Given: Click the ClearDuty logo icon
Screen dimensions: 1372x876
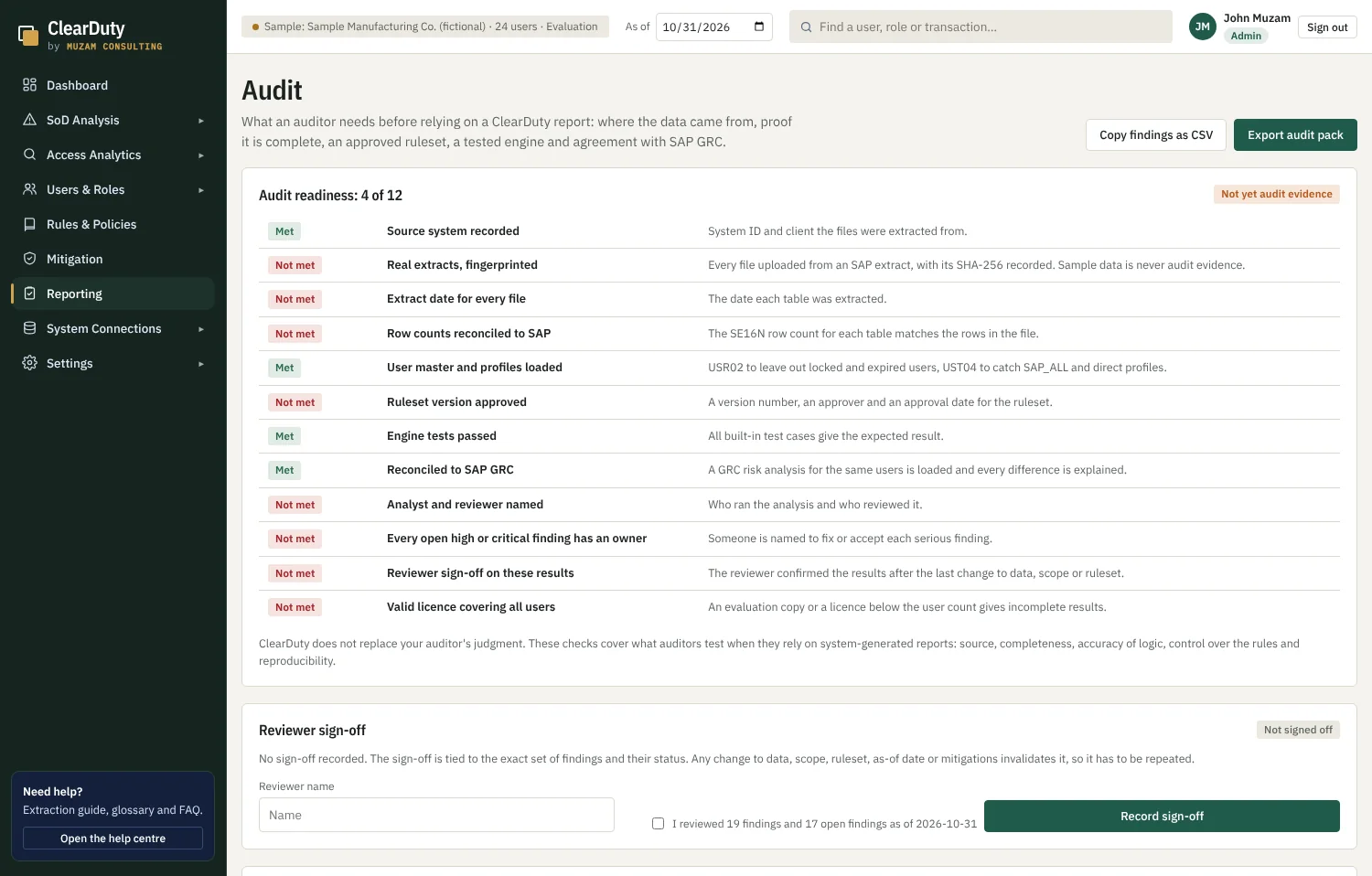Looking at the screenshot, I should (x=28, y=35).
